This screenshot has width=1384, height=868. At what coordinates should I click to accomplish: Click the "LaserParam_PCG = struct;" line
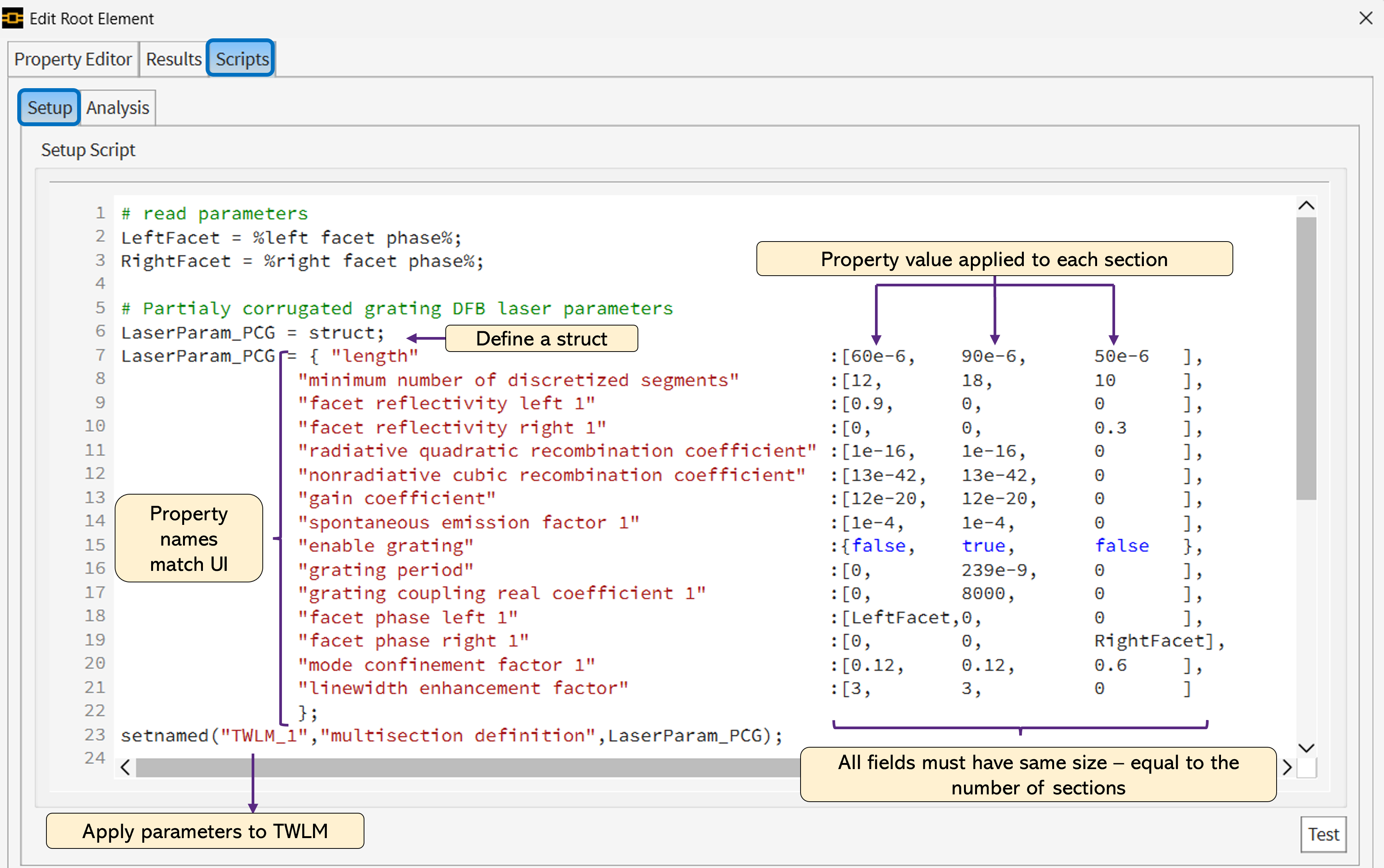point(253,332)
